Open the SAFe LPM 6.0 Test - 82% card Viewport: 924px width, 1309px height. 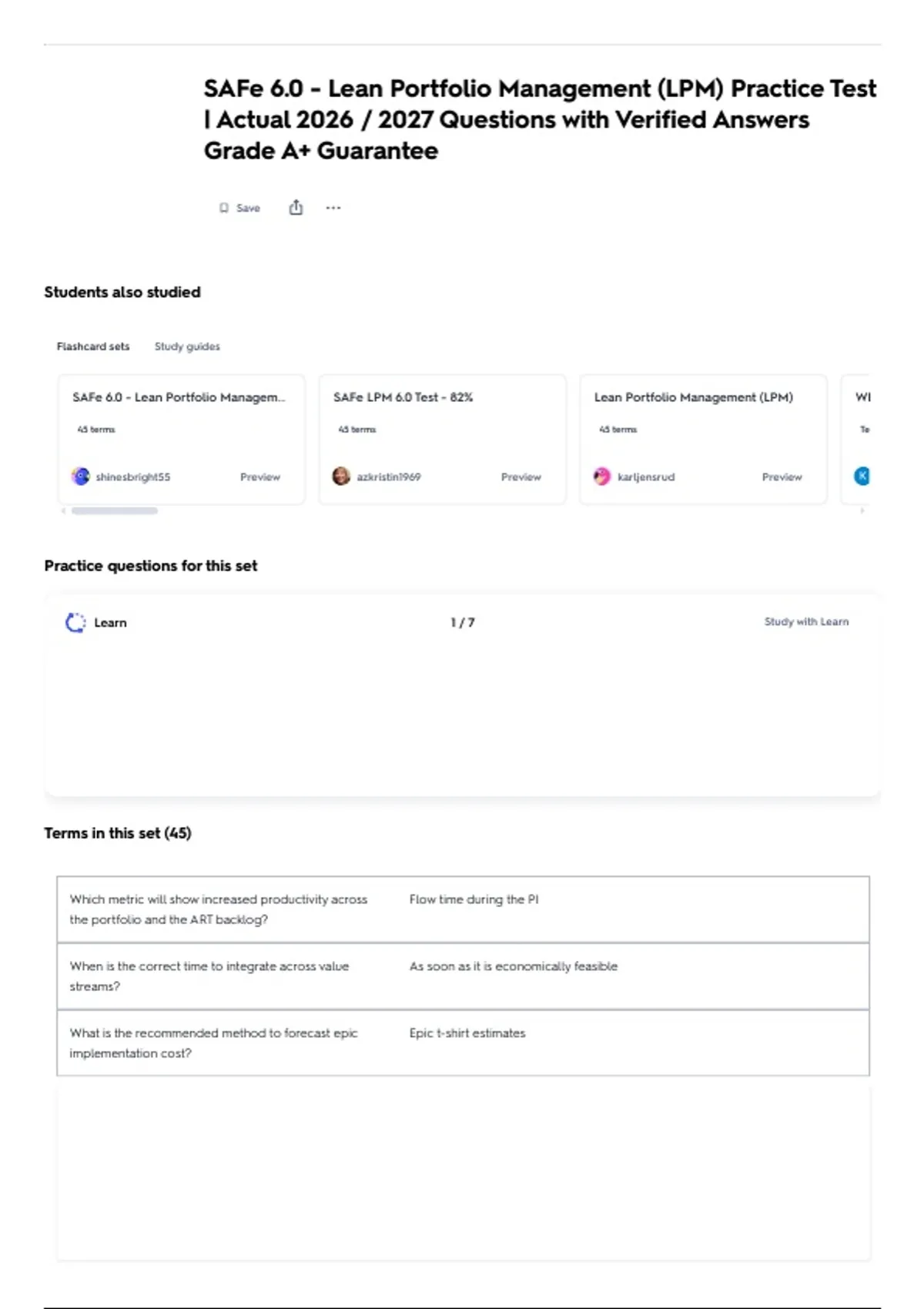pyautogui.click(x=443, y=440)
